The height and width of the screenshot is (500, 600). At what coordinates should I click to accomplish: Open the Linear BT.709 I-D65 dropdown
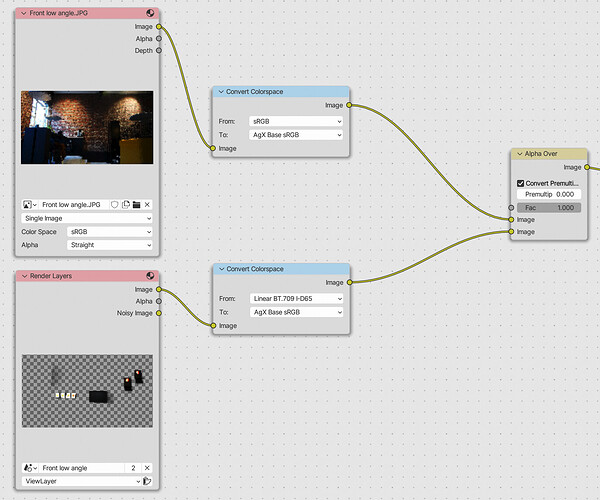click(x=297, y=298)
